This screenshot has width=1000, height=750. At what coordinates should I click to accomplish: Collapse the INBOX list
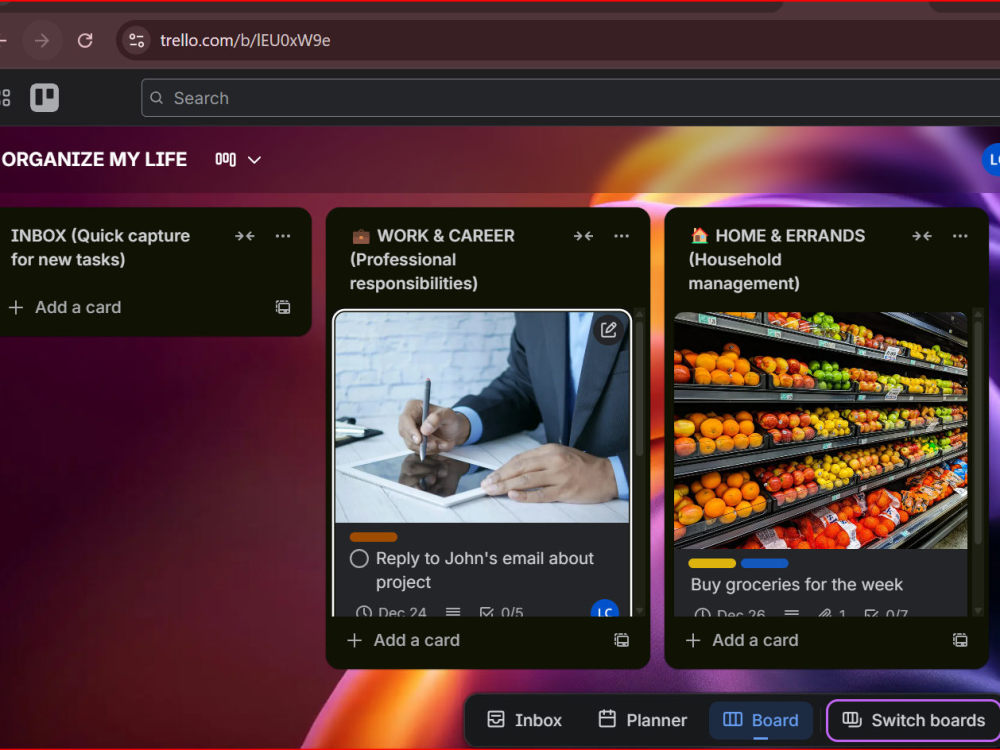point(245,236)
